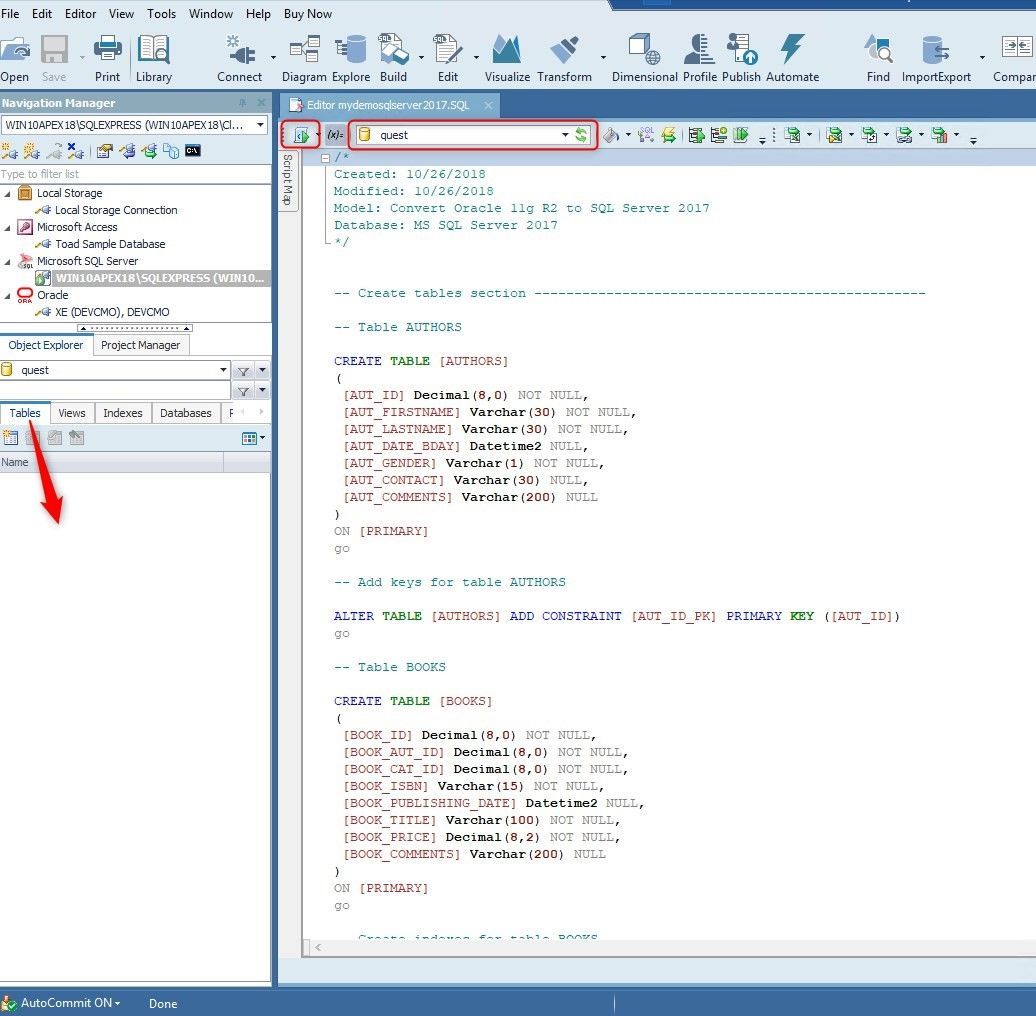Click the first new connection icon in Navigation Manager
Image resolution: width=1036 pixels, height=1016 pixels.
point(9,151)
